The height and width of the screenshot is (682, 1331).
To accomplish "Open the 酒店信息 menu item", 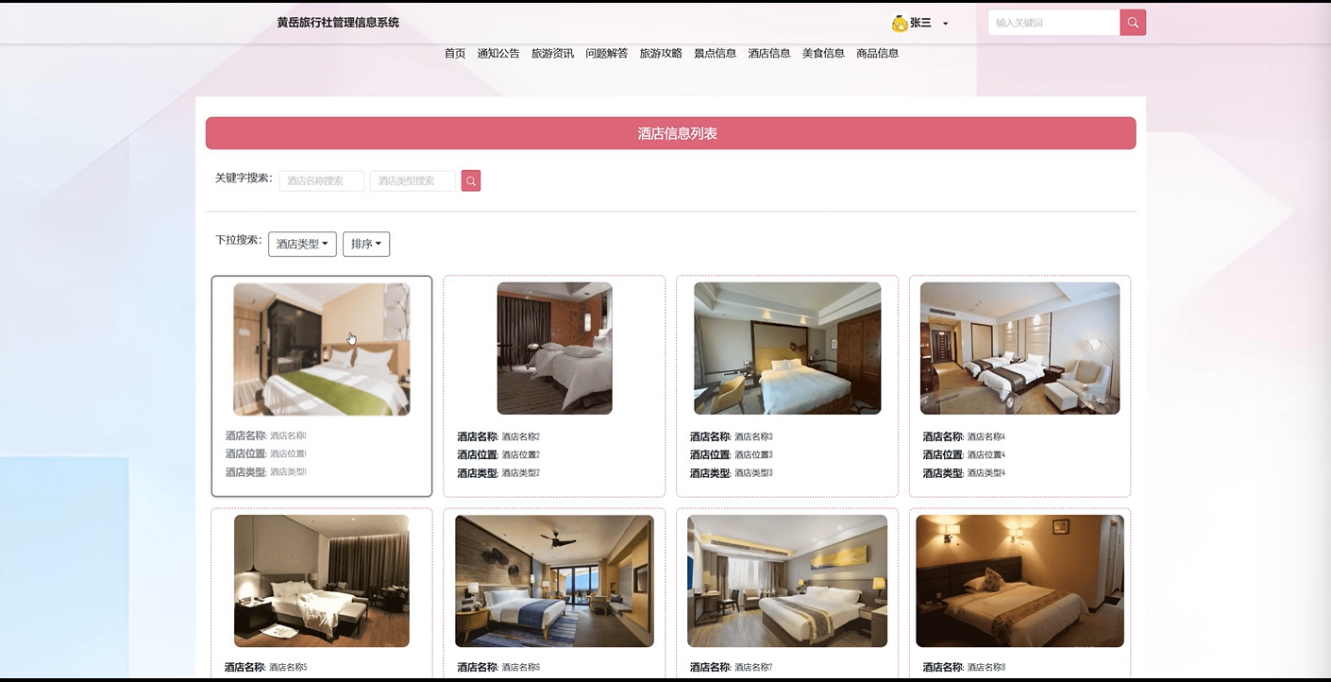I will [x=769, y=53].
